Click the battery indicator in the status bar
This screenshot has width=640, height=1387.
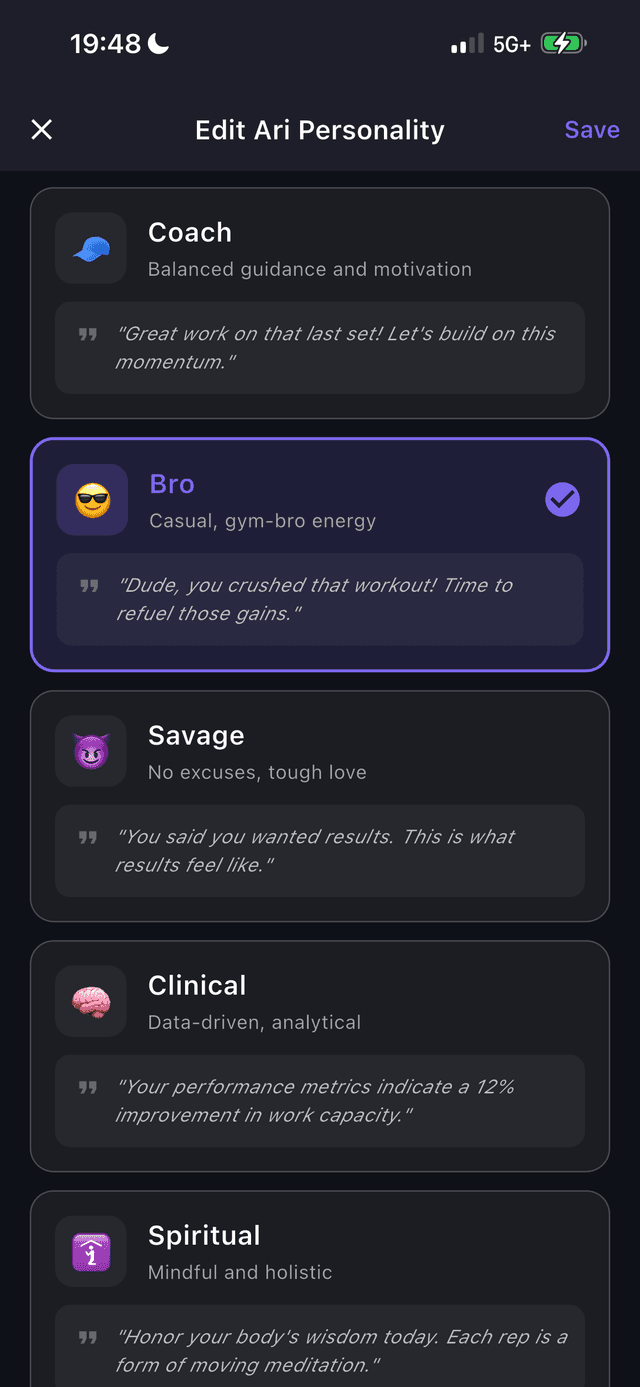[x=562, y=43]
